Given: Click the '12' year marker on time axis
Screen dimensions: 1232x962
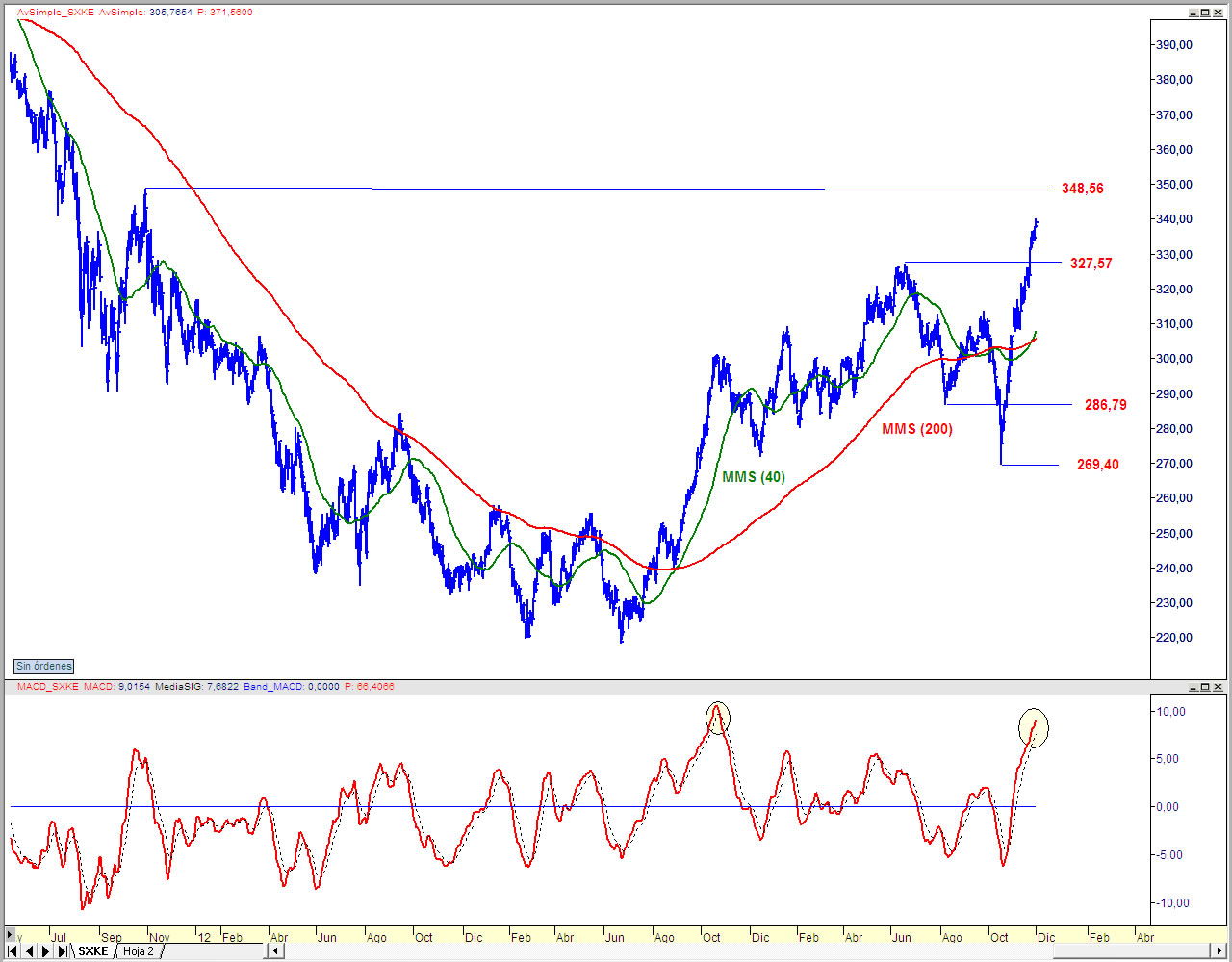Looking at the screenshot, I should point(204,937).
